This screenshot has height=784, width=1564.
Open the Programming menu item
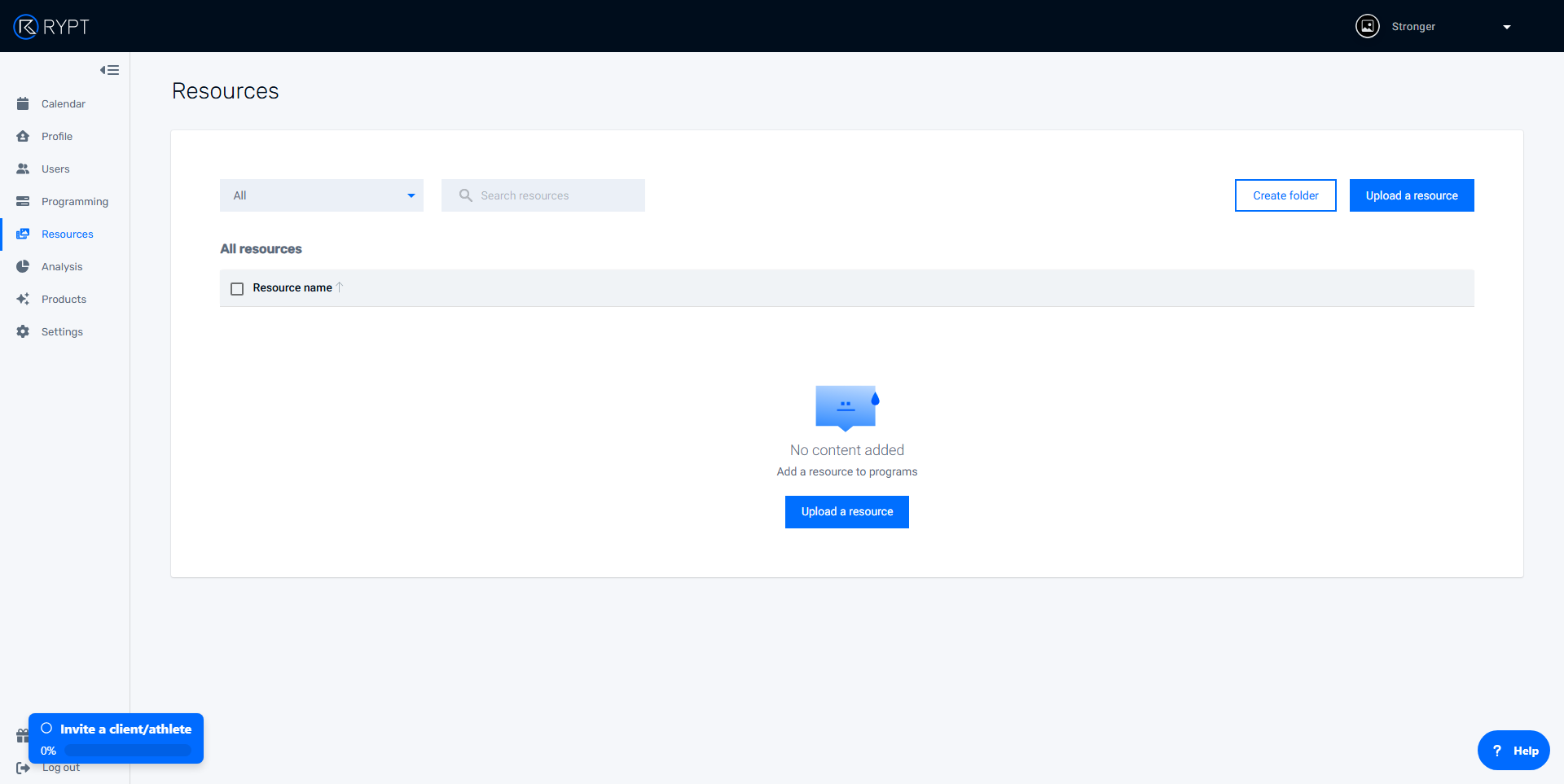(74, 201)
